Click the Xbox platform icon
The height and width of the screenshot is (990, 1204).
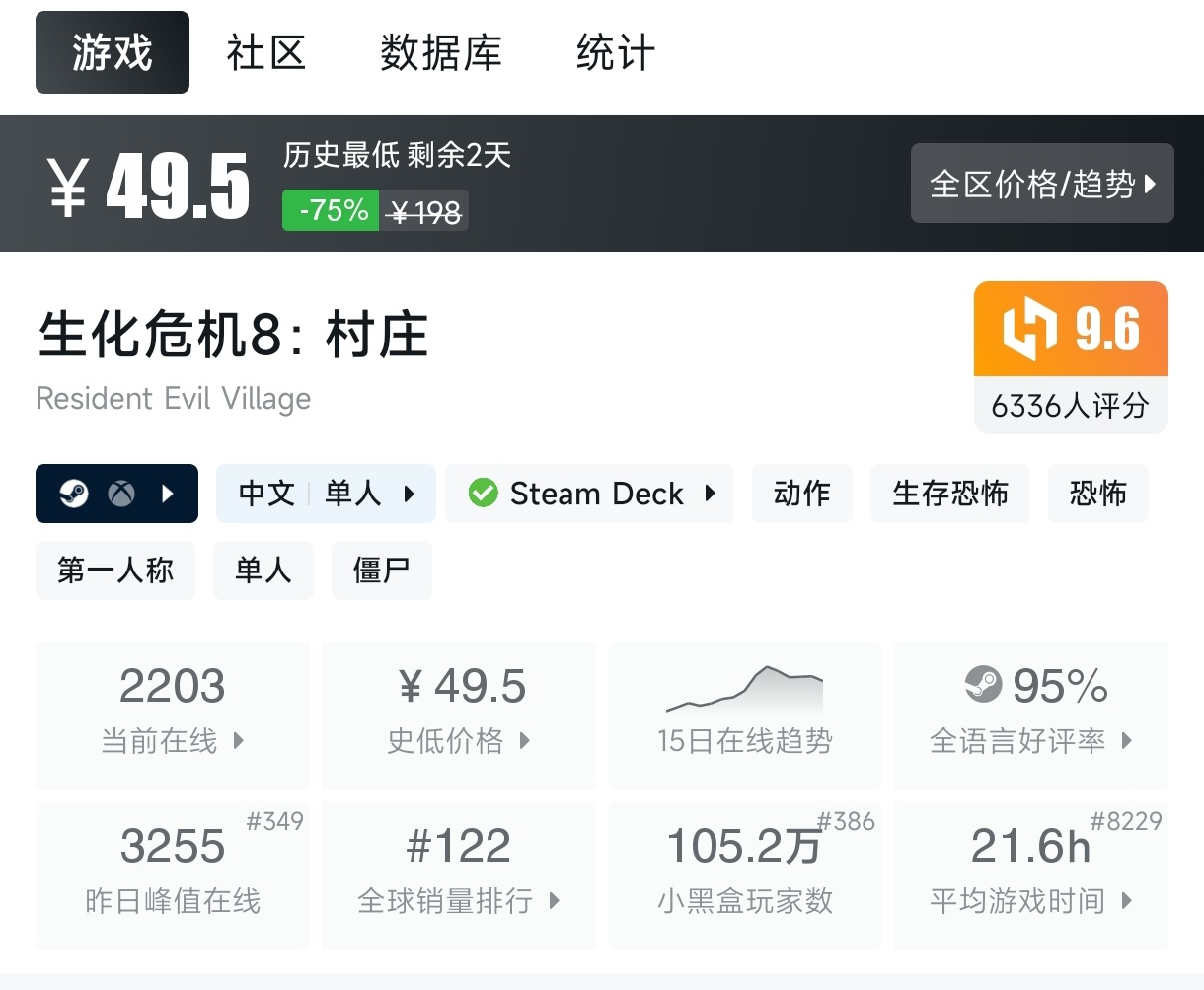[121, 494]
